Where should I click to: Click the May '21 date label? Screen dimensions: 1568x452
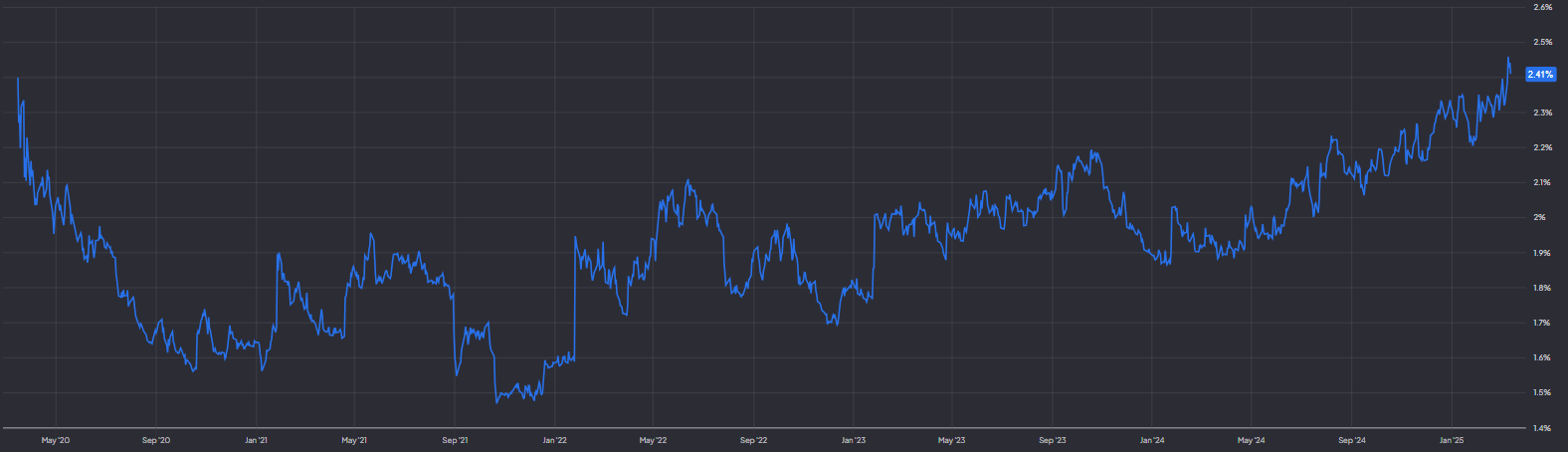(354, 440)
